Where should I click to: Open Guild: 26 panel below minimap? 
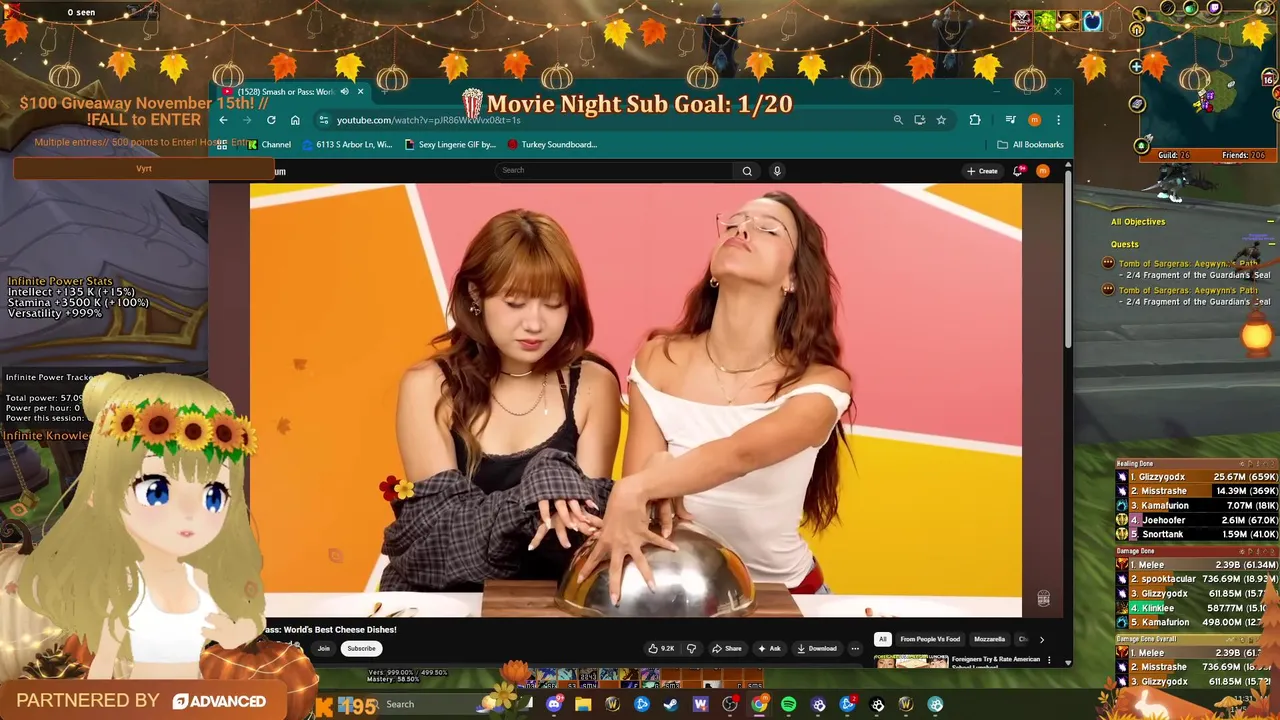pyautogui.click(x=1174, y=155)
